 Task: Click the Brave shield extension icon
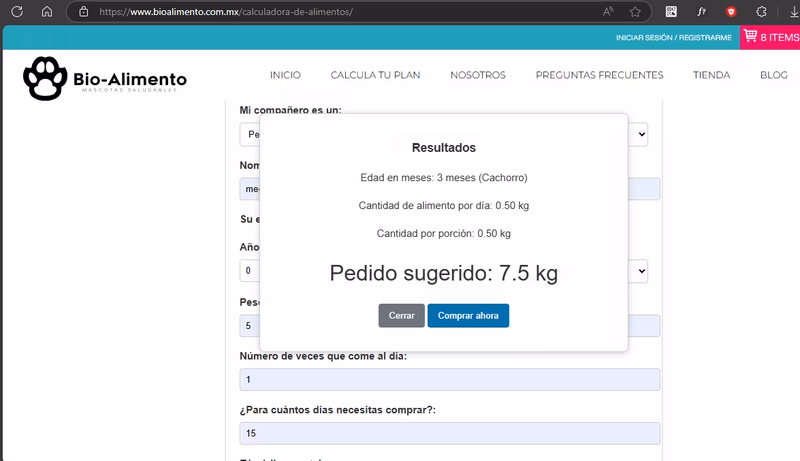731,12
